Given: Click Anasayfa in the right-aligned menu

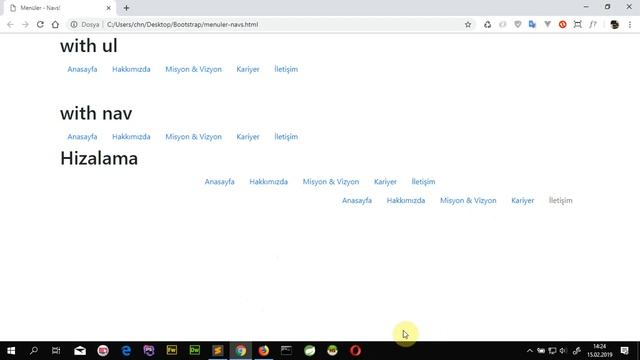Looking at the screenshot, I should point(357,200).
